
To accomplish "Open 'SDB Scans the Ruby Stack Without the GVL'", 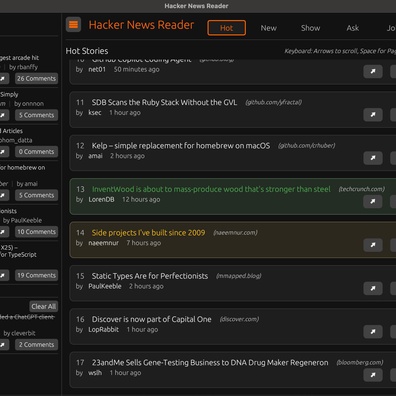I will click(x=164, y=102).
